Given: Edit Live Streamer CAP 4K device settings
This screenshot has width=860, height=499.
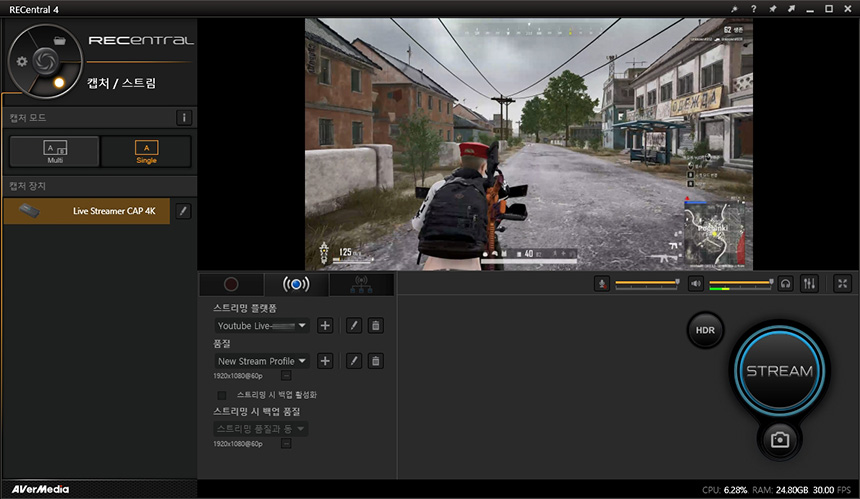Looking at the screenshot, I should (x=183, y=211).
